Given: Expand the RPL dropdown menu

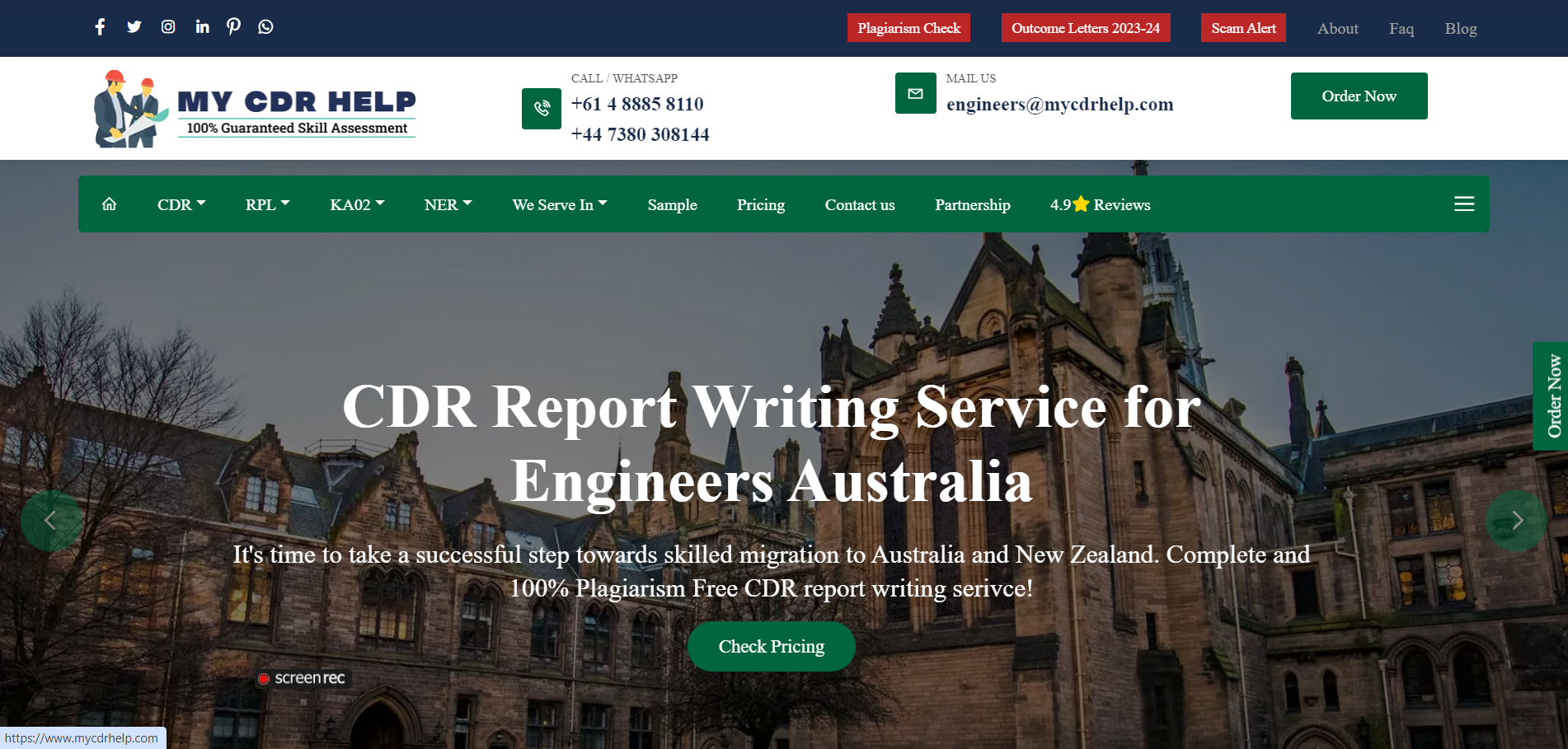Looking at the screenshot, I should tap(267, 205).
